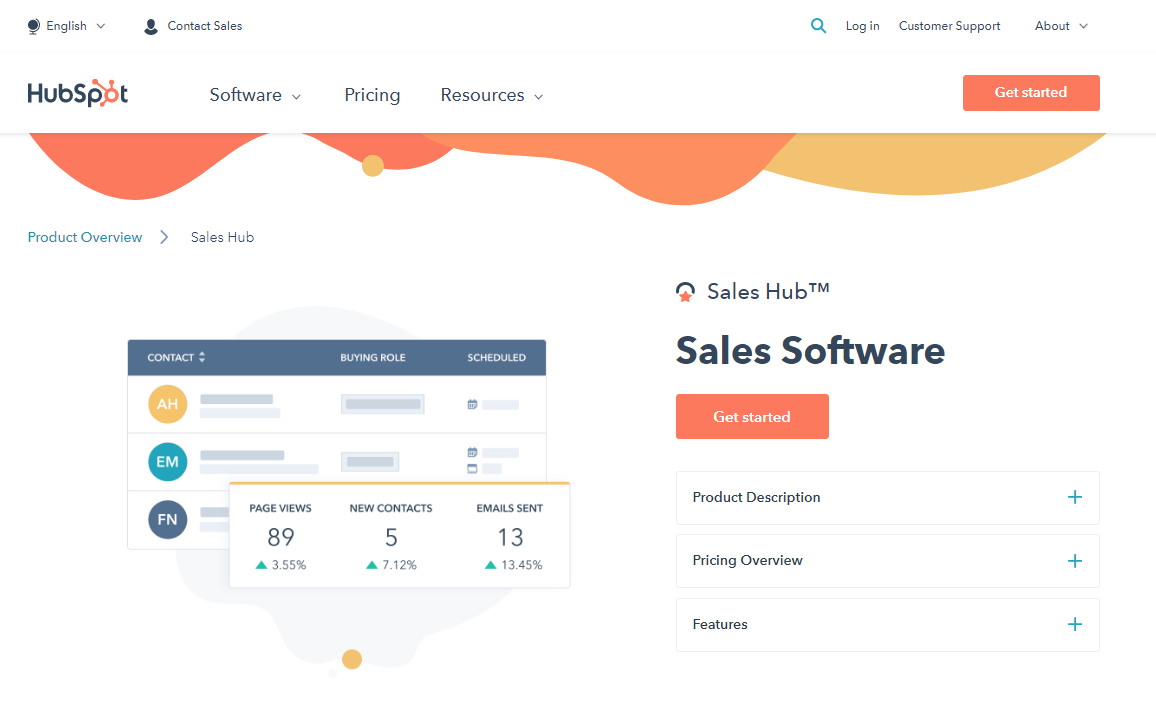Click the Contact column sort arrows
1156x706 pixels.
pyautogui.click(x=202, y=357)
